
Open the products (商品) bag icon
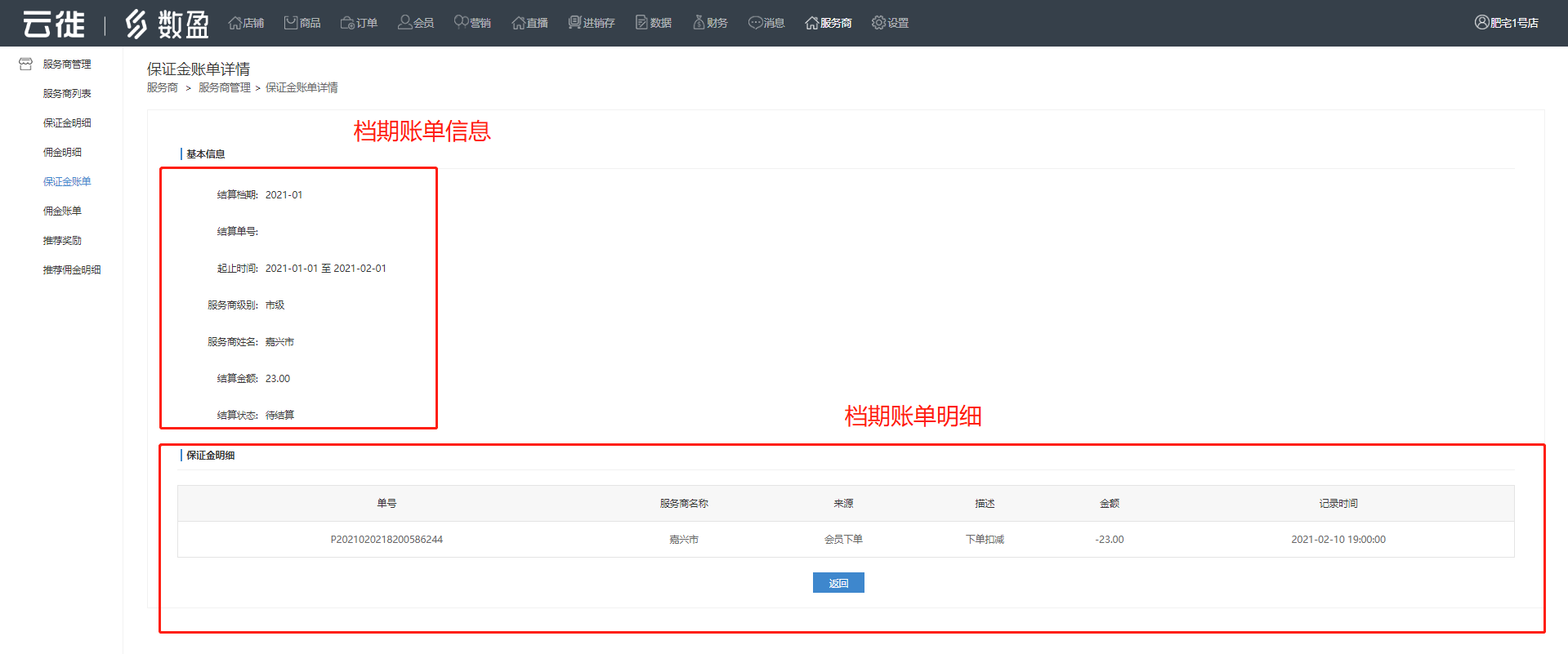[291, 23]
